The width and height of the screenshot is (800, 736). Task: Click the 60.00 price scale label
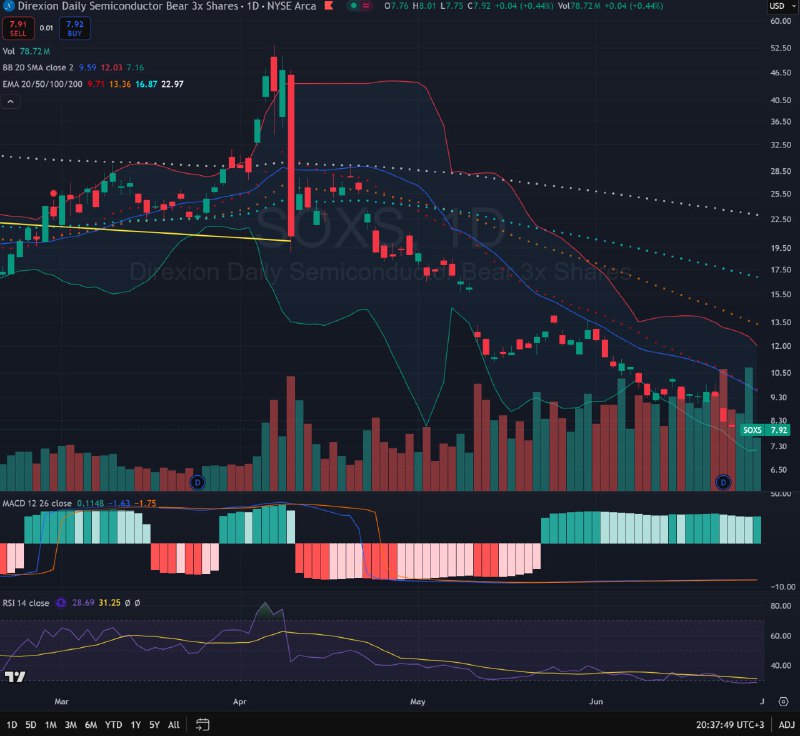(781, 21)
